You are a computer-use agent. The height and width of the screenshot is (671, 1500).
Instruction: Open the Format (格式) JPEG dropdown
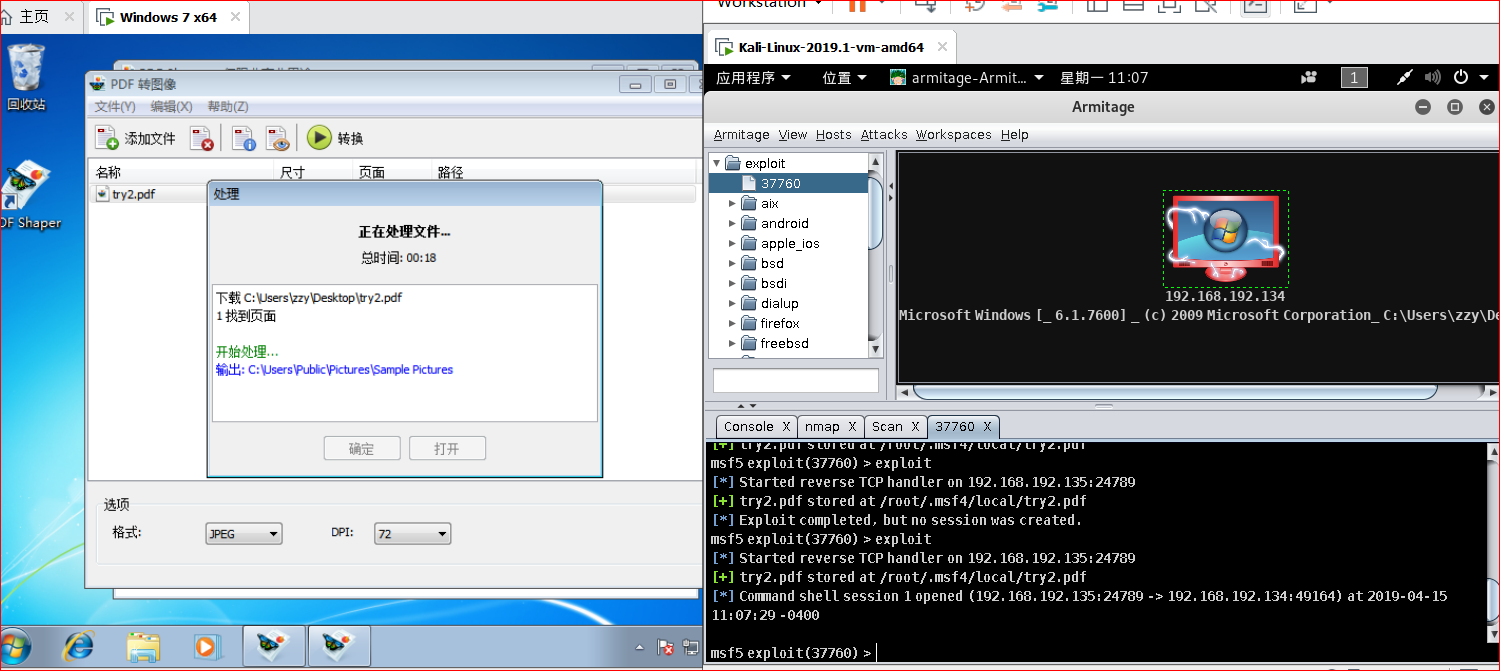(x=243, y=534)
